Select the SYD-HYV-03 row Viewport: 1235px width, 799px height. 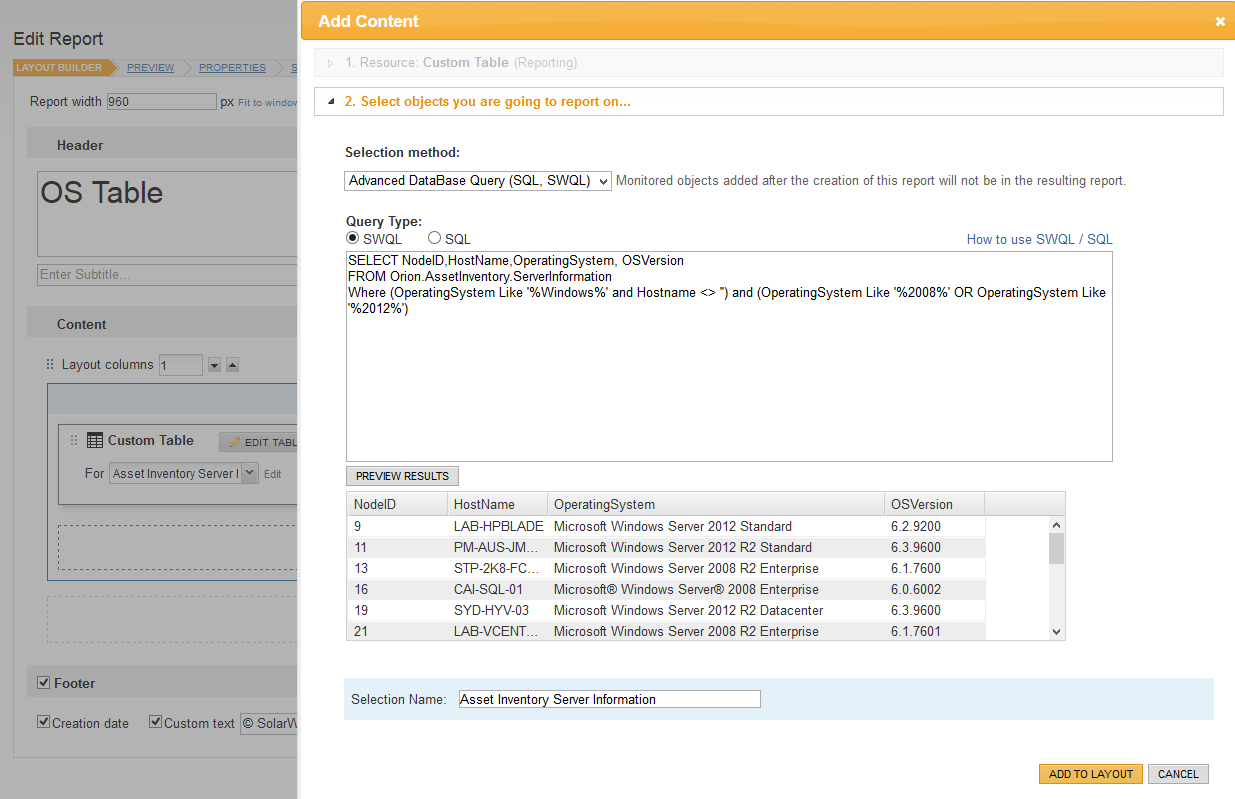coord(666,610)
